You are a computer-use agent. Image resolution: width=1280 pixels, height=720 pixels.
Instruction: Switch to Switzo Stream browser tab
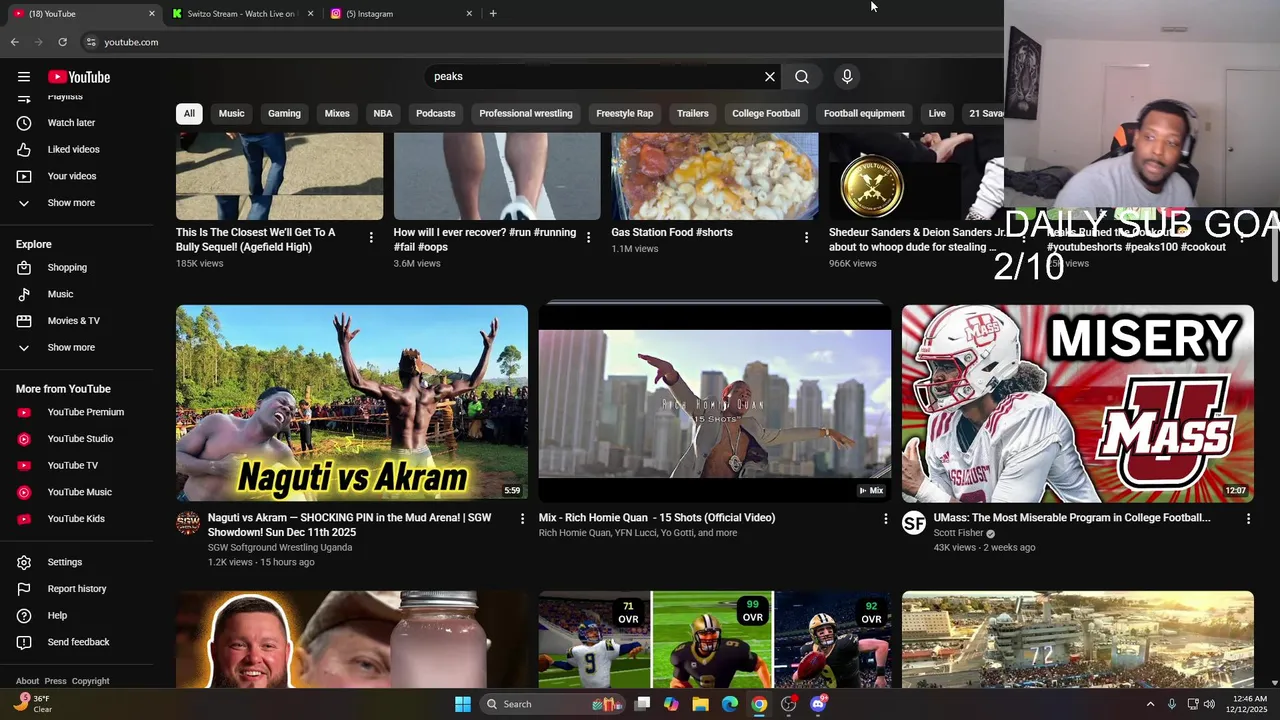pyautogui.click(x=241, y=14)
